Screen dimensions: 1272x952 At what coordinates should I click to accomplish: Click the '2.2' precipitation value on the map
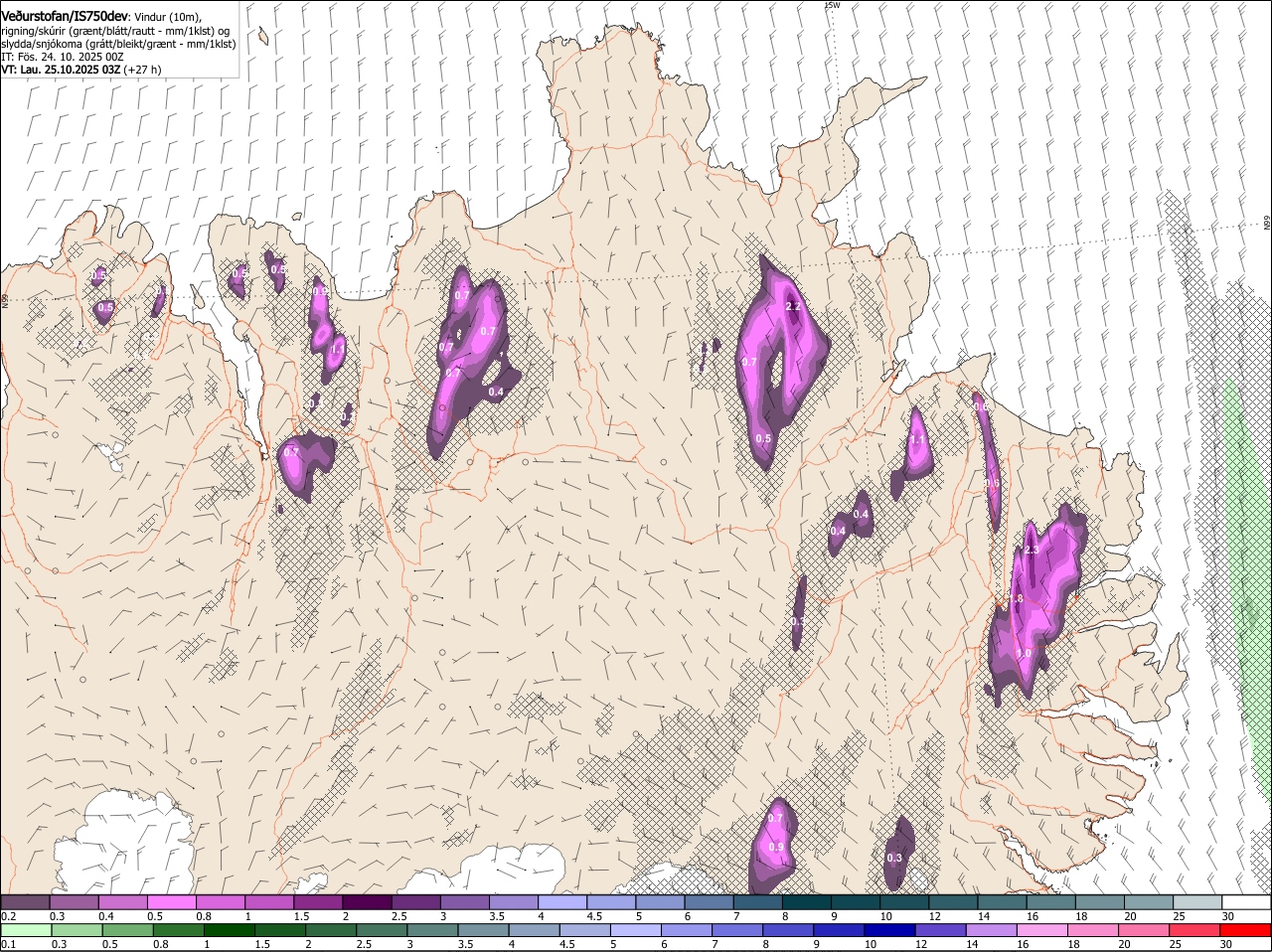pos(793,306)
